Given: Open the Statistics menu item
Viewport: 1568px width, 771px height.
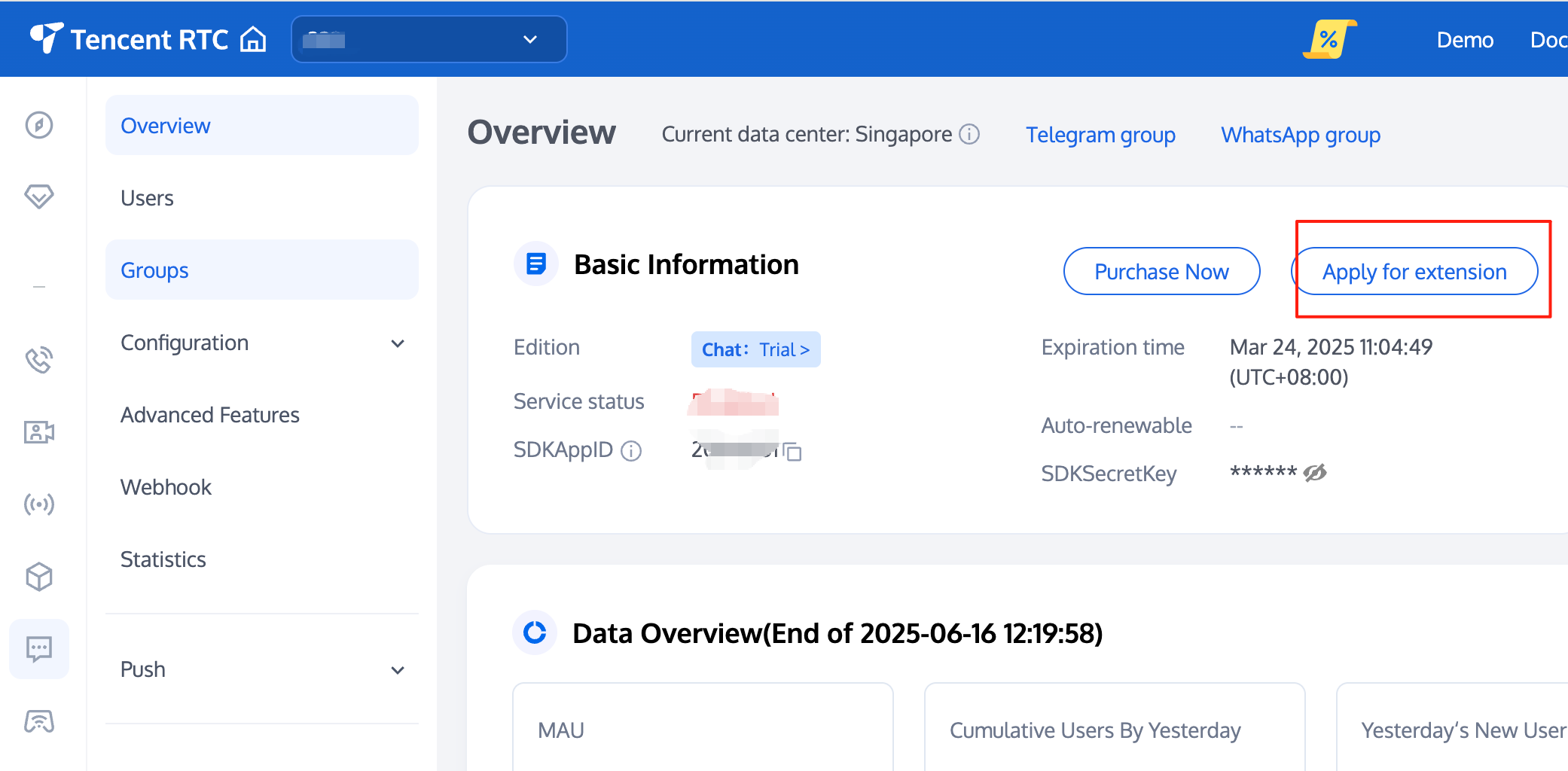Looking at the screenshot, I should coord(163,559).
